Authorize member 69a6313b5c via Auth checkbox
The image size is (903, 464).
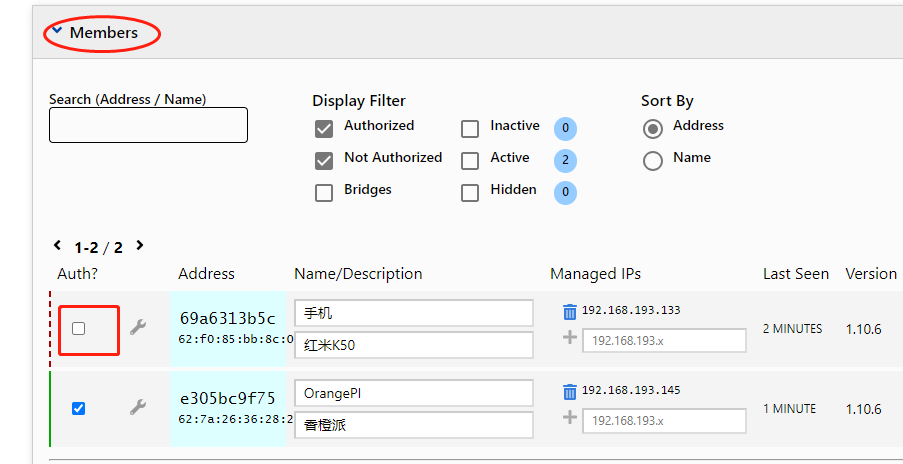pyautogui.click(x=79, y=328)
